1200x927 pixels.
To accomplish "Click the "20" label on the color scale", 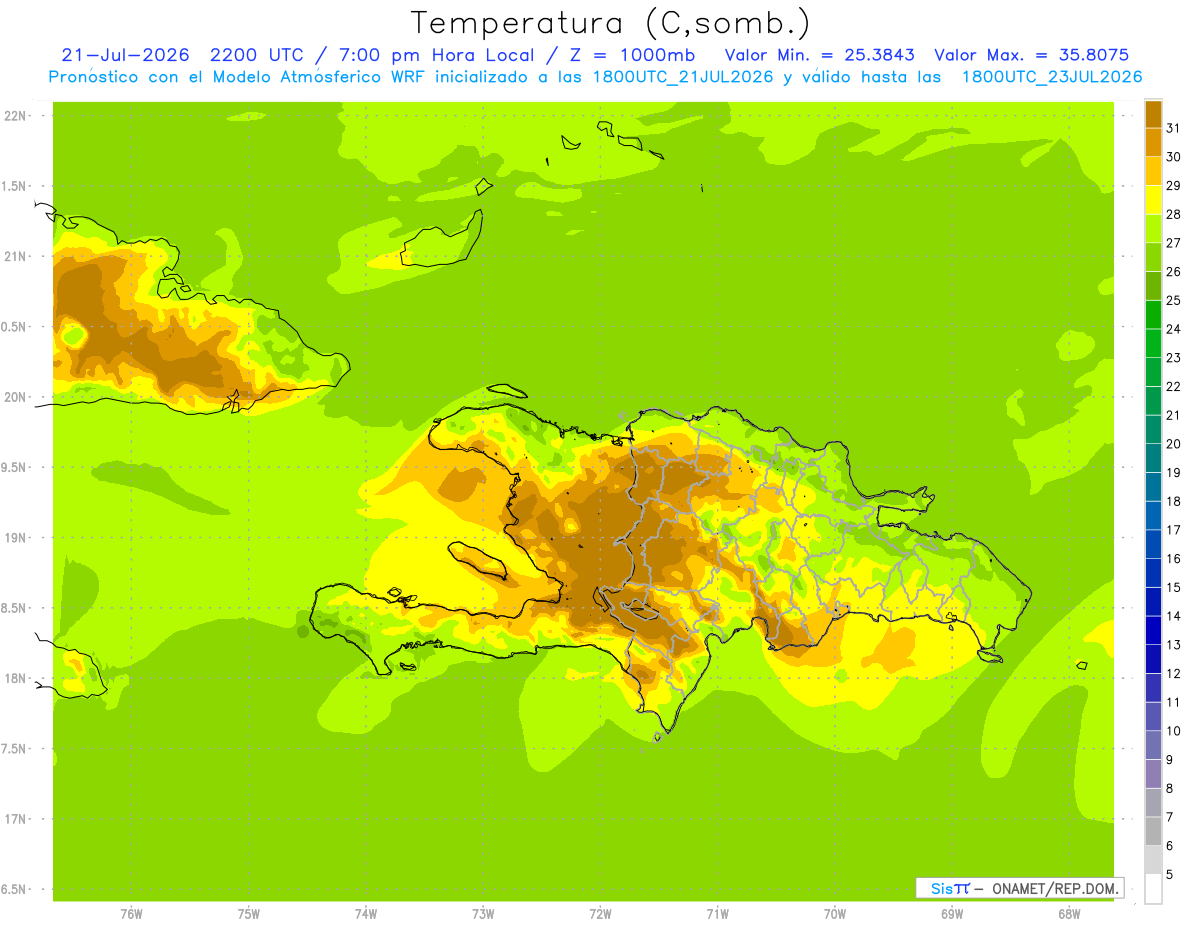I will click(1174, 444).
